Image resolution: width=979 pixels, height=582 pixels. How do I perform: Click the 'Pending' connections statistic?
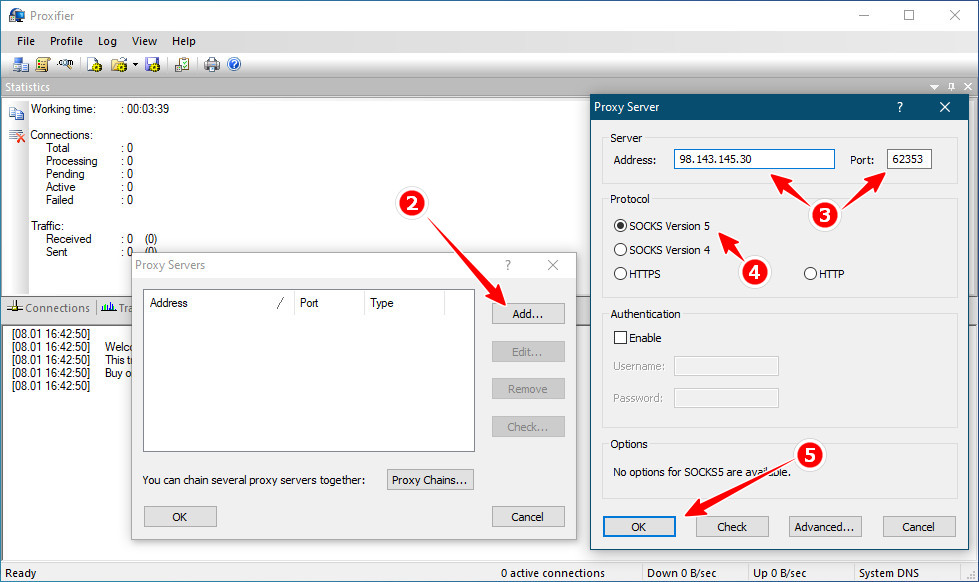(x=65, y=174)
